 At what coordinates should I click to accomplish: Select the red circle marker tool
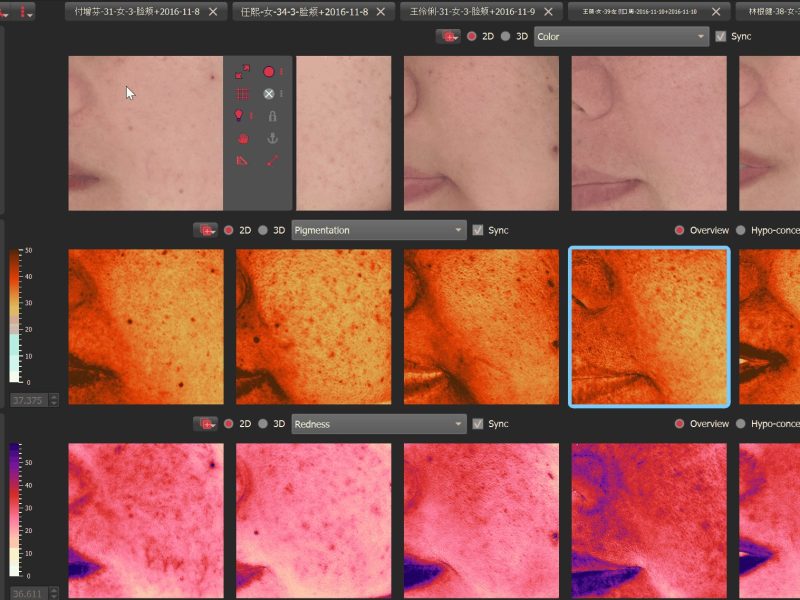coord(268,72)
